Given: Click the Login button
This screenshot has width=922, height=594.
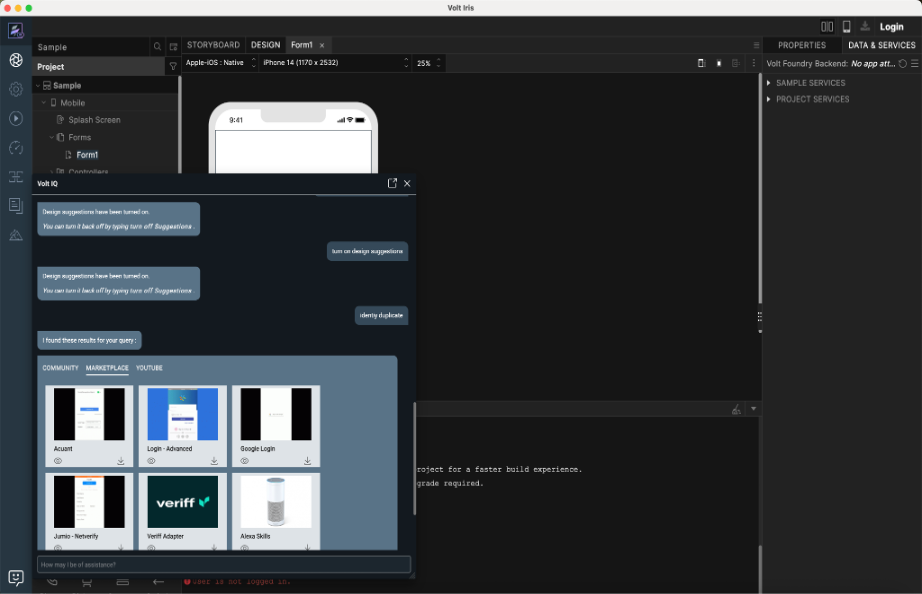Looking at the screenshot, I should click(x=891, y=27).
